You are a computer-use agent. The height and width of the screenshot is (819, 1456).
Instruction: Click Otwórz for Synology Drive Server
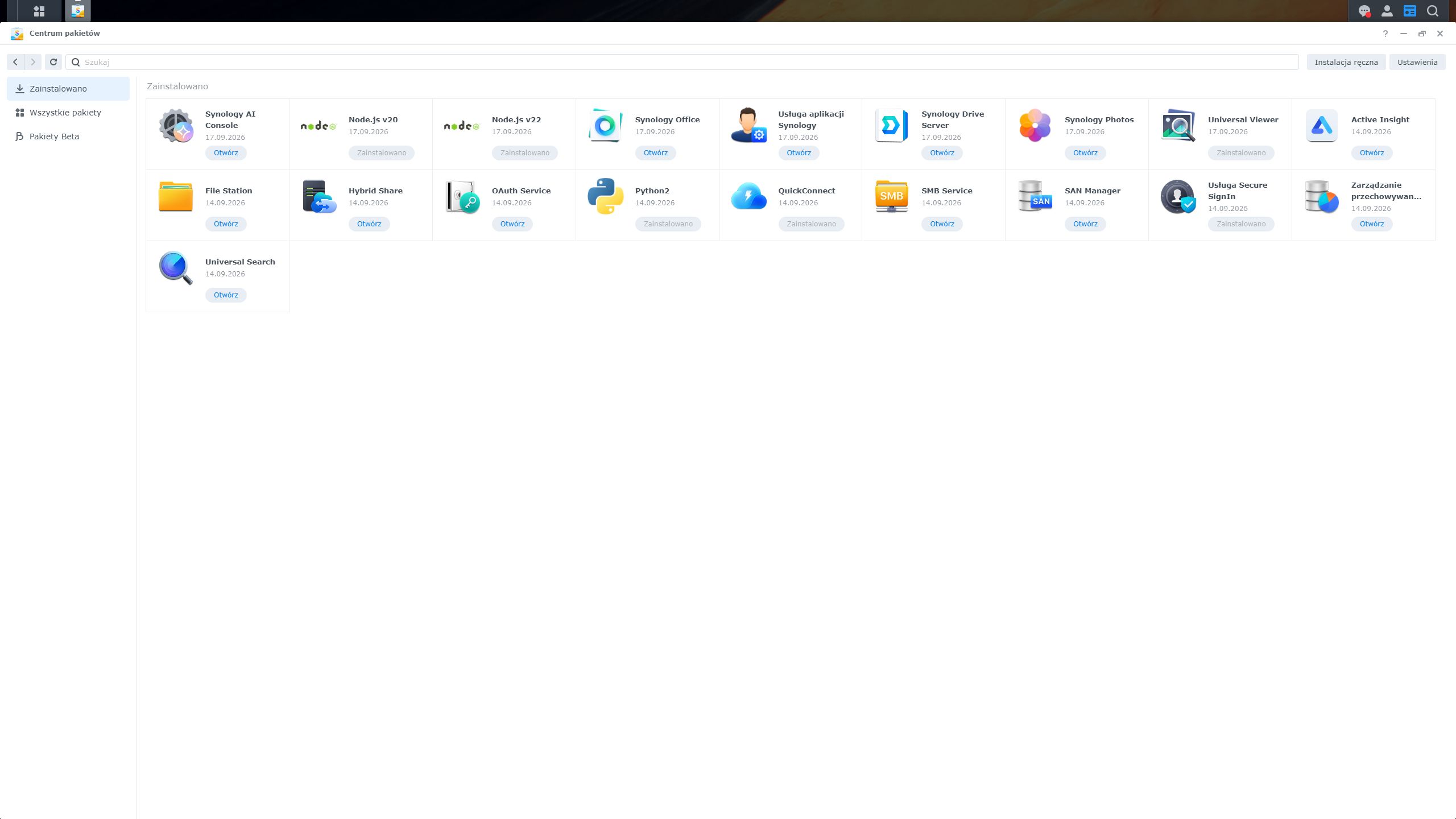(942, 153)
